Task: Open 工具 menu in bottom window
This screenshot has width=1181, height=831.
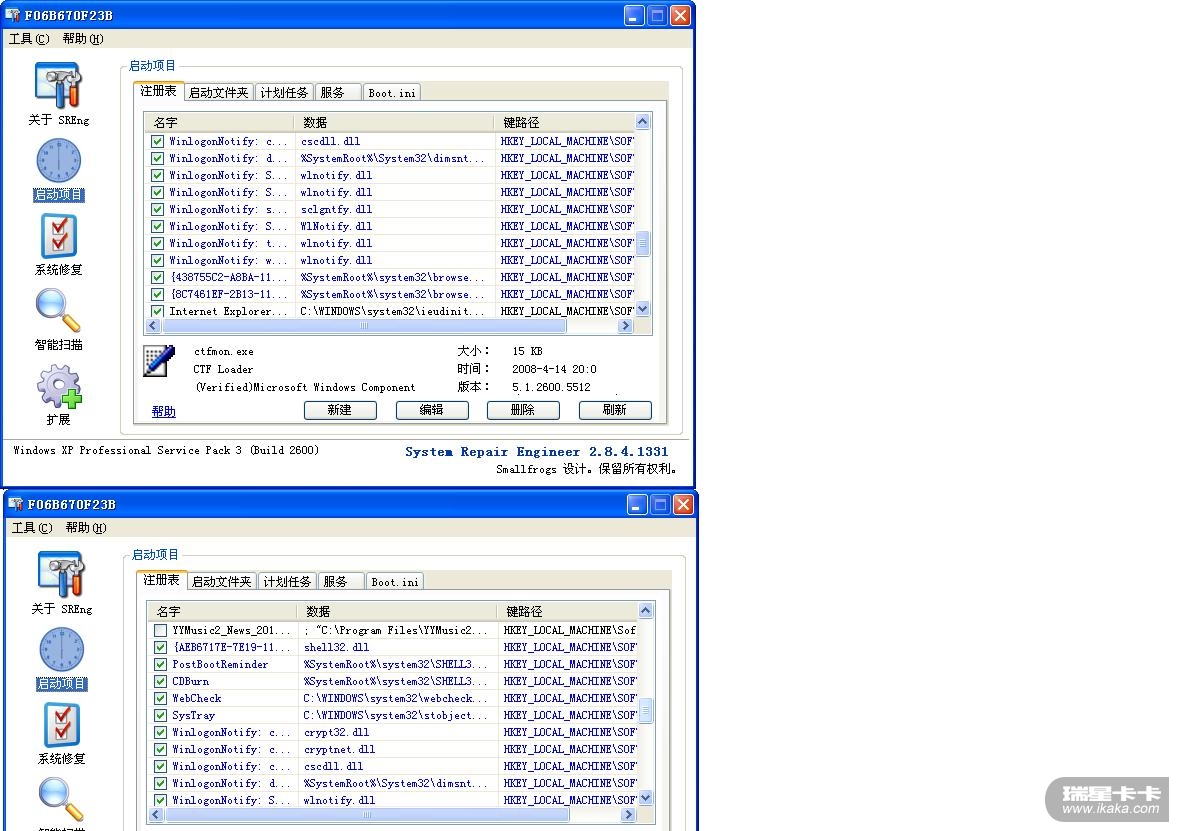Action: coord(32,527)
